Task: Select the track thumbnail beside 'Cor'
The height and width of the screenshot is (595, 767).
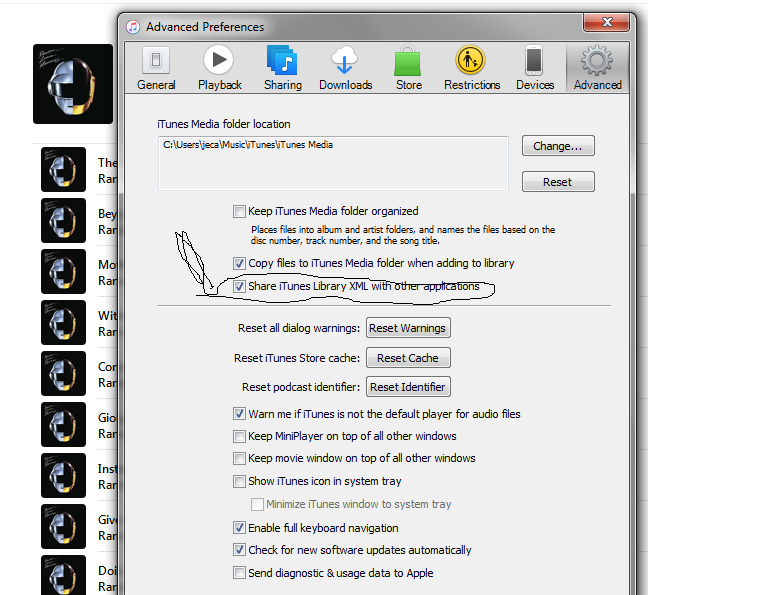Action: point(64,373)
